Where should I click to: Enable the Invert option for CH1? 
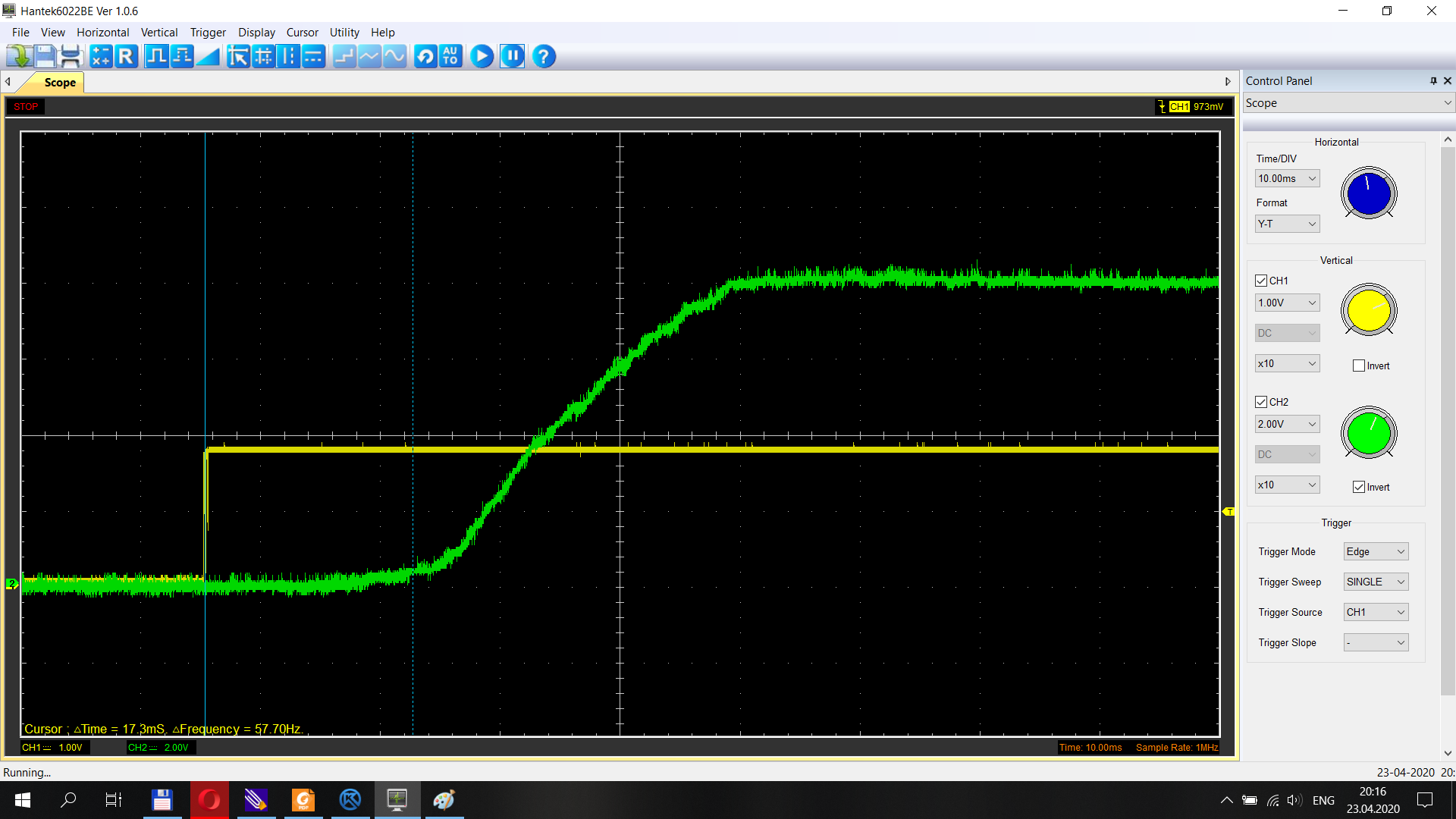1359,366
